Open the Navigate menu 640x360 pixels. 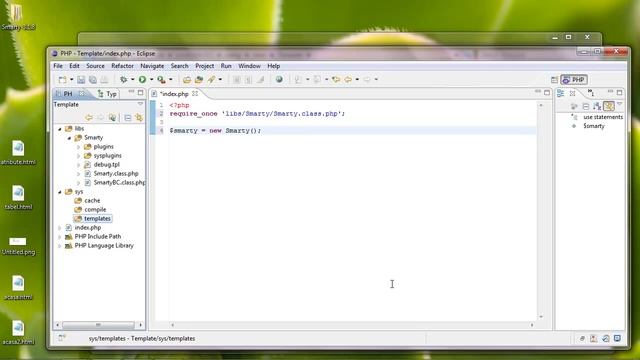[152, 66]
